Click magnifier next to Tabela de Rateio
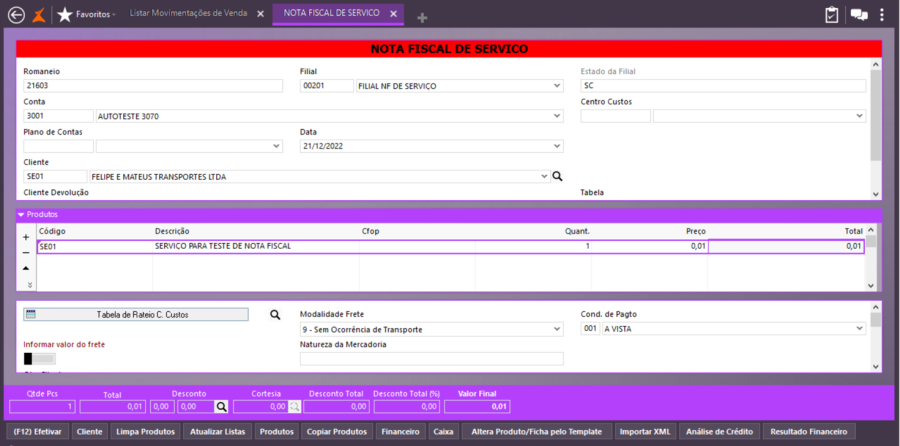The height and width of the screenshot is (446, 900). 275,315
